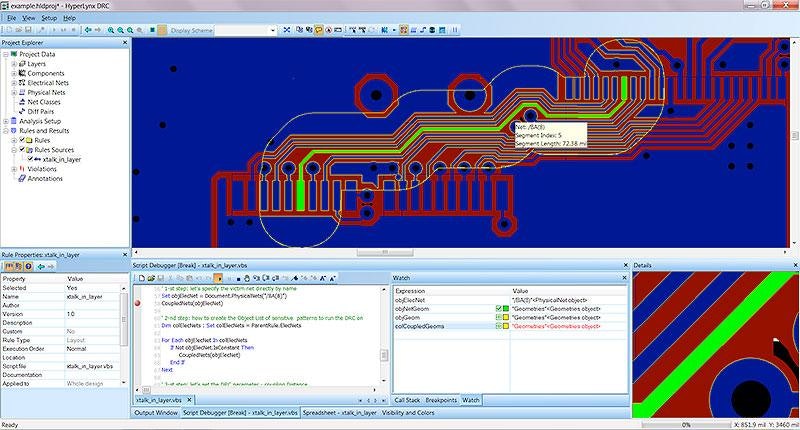The image size is (800, 430).
Task: Click the green back navigation arrow in toolbar
Action: 87,30
